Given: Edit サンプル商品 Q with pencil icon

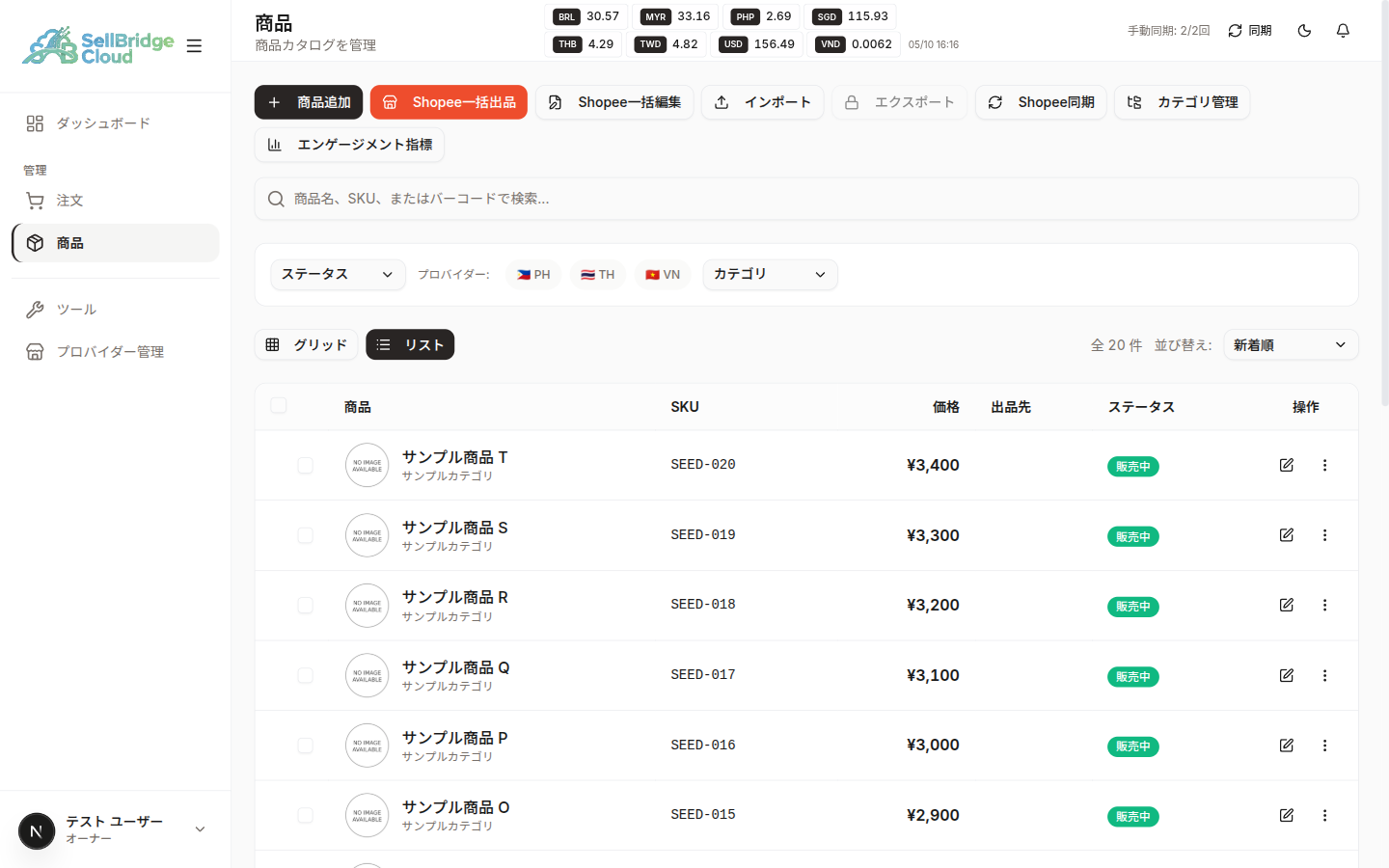Looking at the screenshot, I should (1287, 676).
